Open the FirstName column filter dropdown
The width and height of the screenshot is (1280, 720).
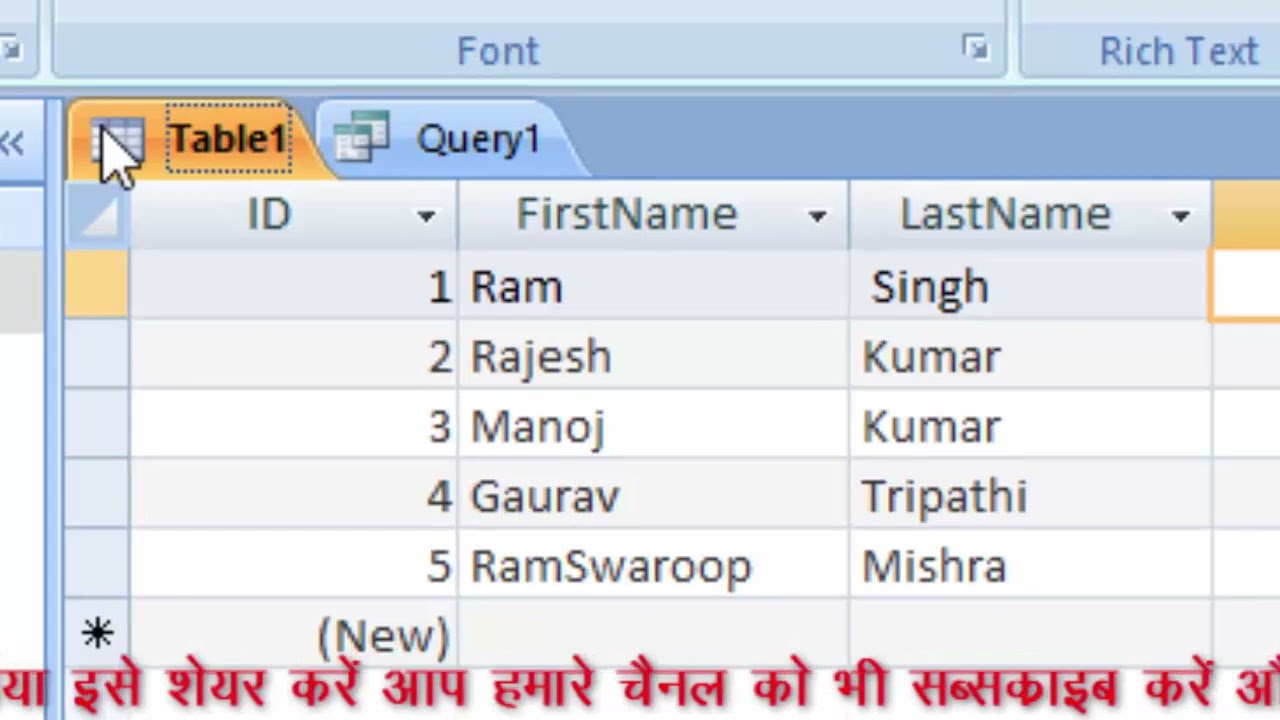tap(817, 216)
